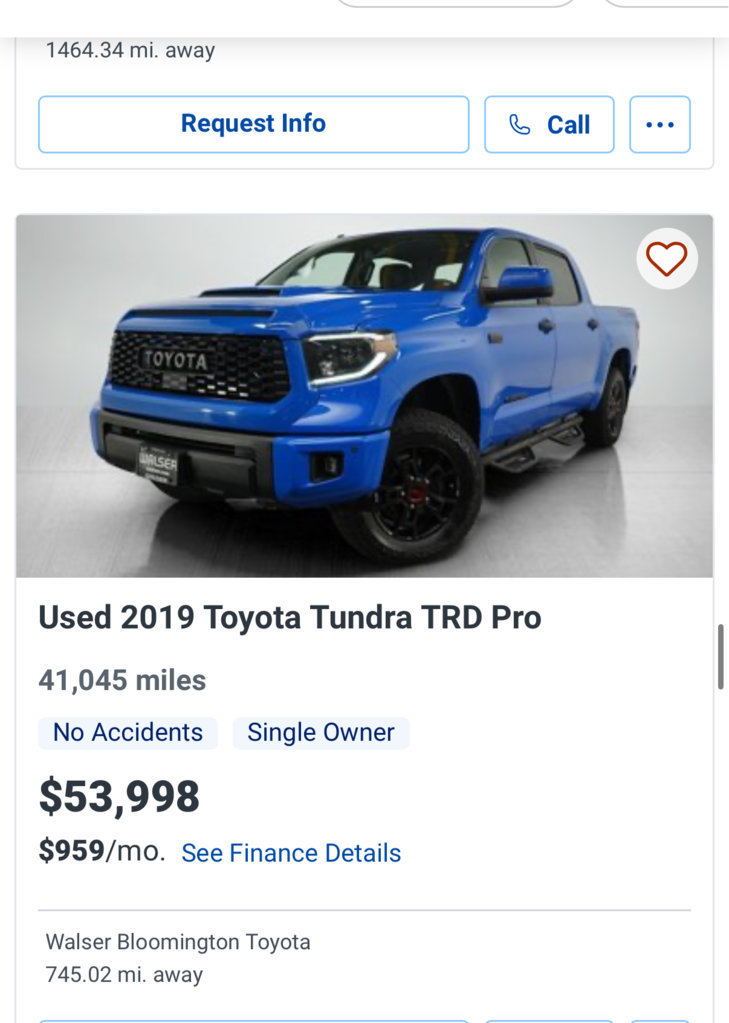Image resolution: width=729 pixels, height=1023 pixels.
Task: Select the $959/mo. payment estimate
Action: 102,851
